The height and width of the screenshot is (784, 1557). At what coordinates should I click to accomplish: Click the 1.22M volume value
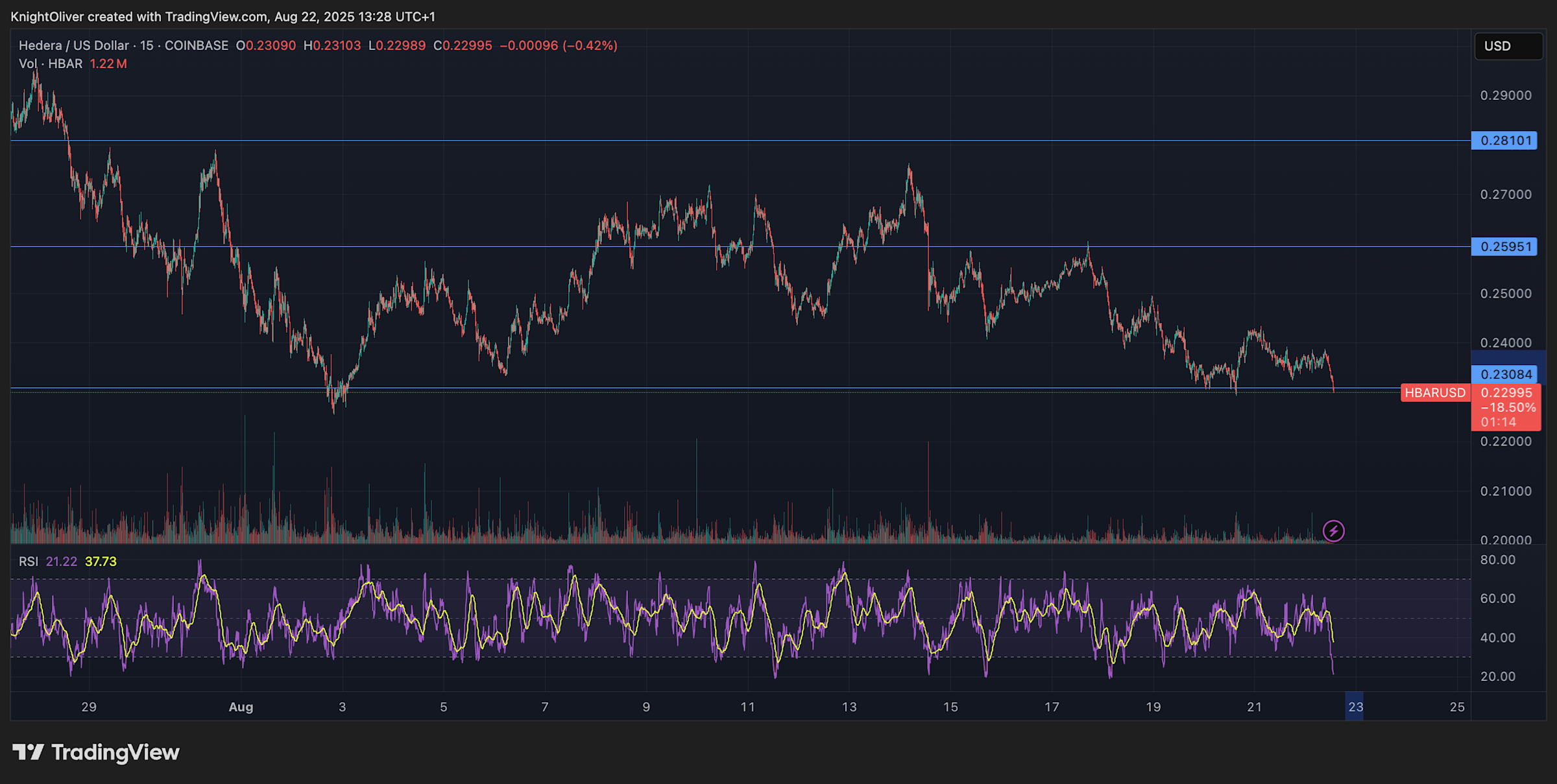(x=109, y=64)
